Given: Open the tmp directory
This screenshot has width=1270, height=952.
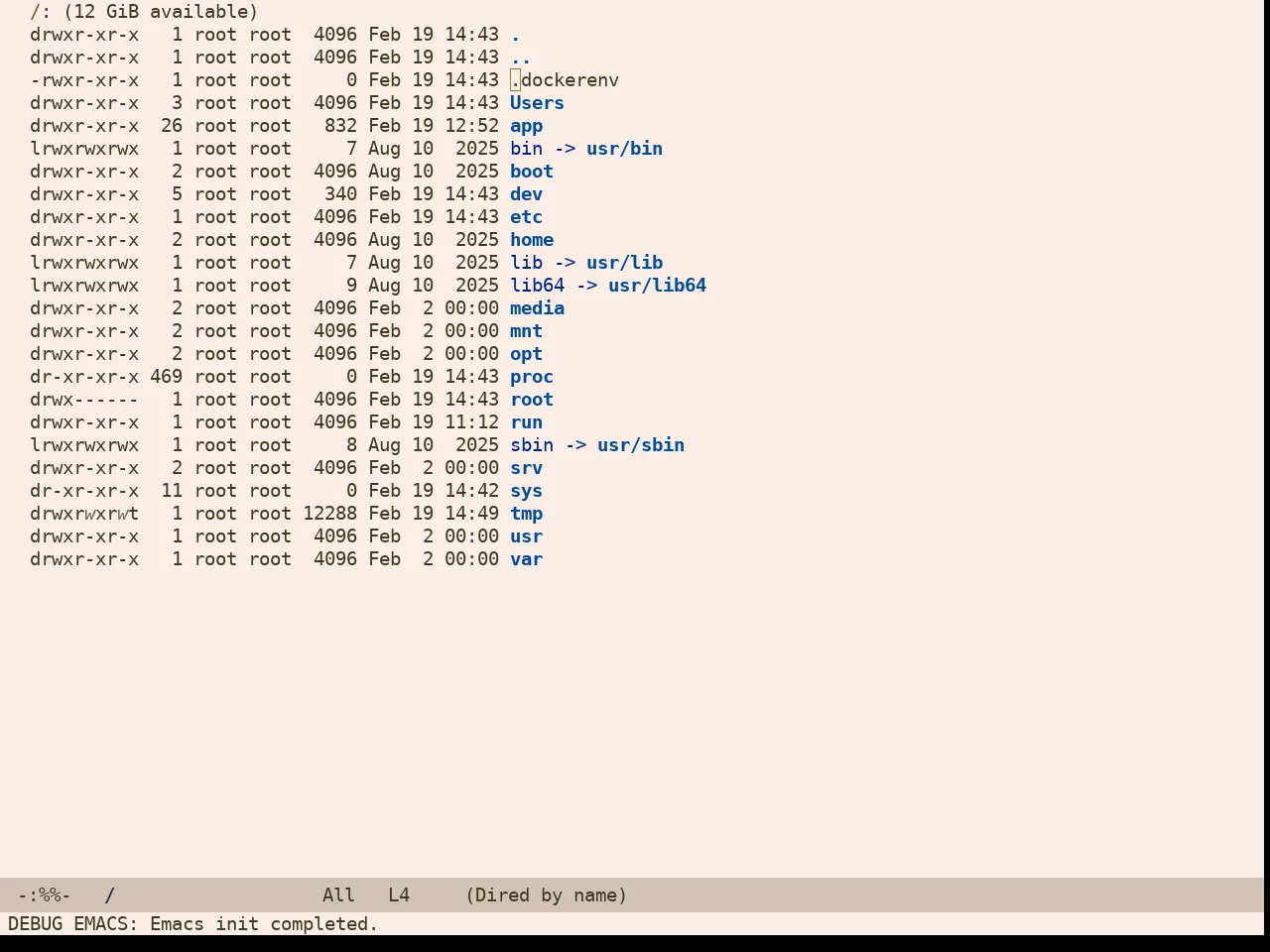Looking at the screenshot, I should click(526, 514).
